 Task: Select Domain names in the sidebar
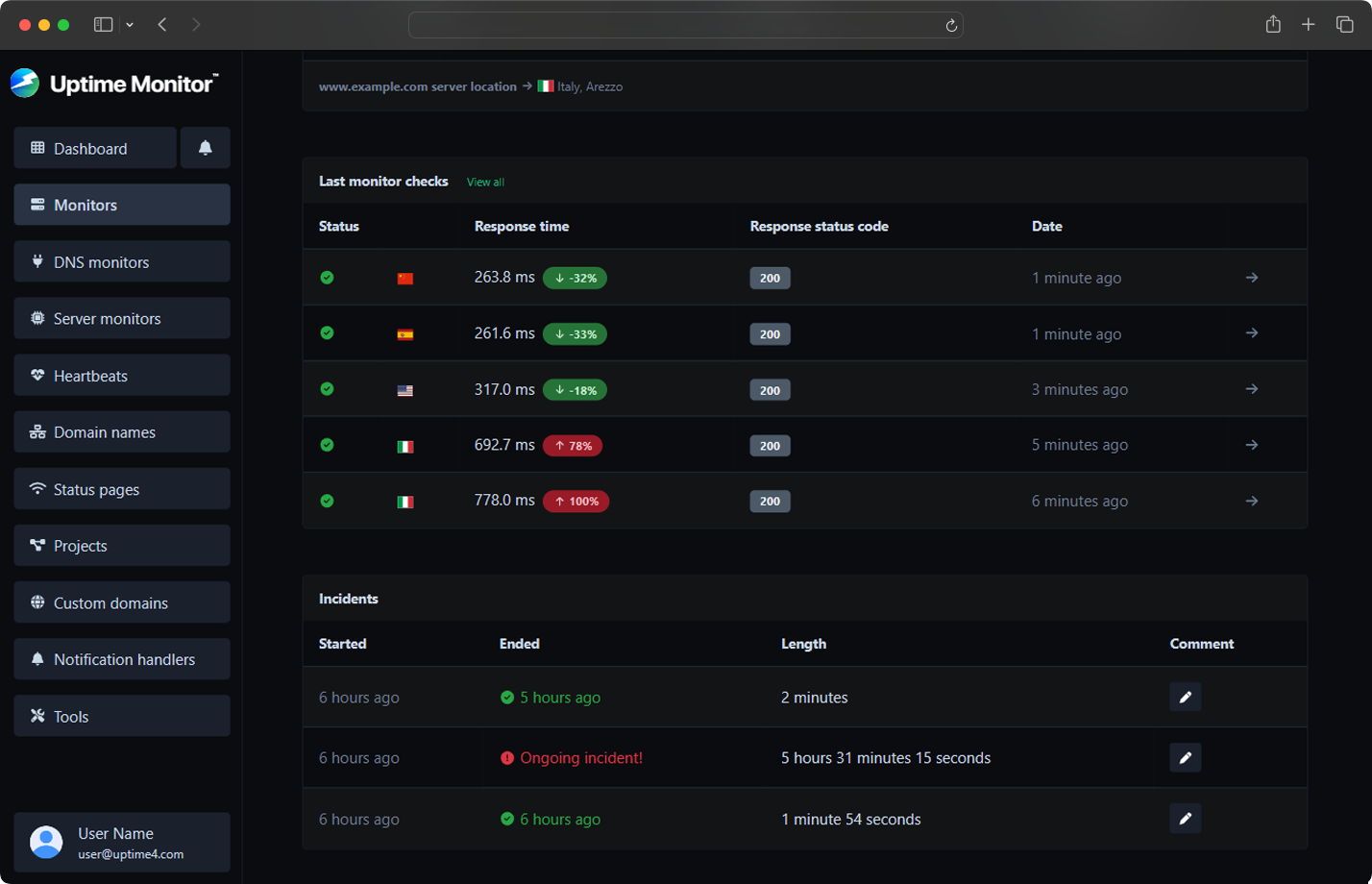pyautogui.click(x=121, y=431)
